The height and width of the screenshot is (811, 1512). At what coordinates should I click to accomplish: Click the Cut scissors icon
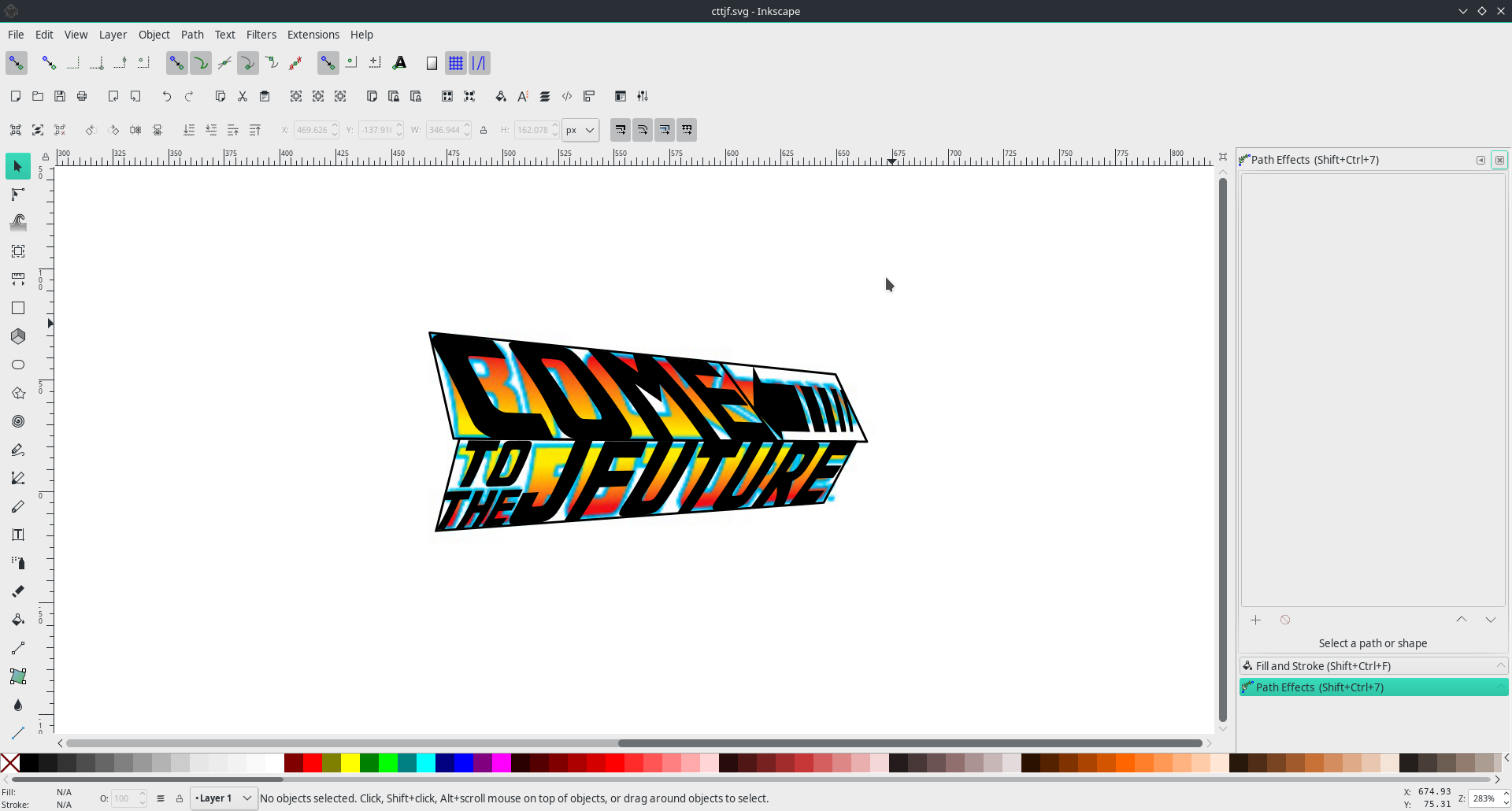(243, 96)
